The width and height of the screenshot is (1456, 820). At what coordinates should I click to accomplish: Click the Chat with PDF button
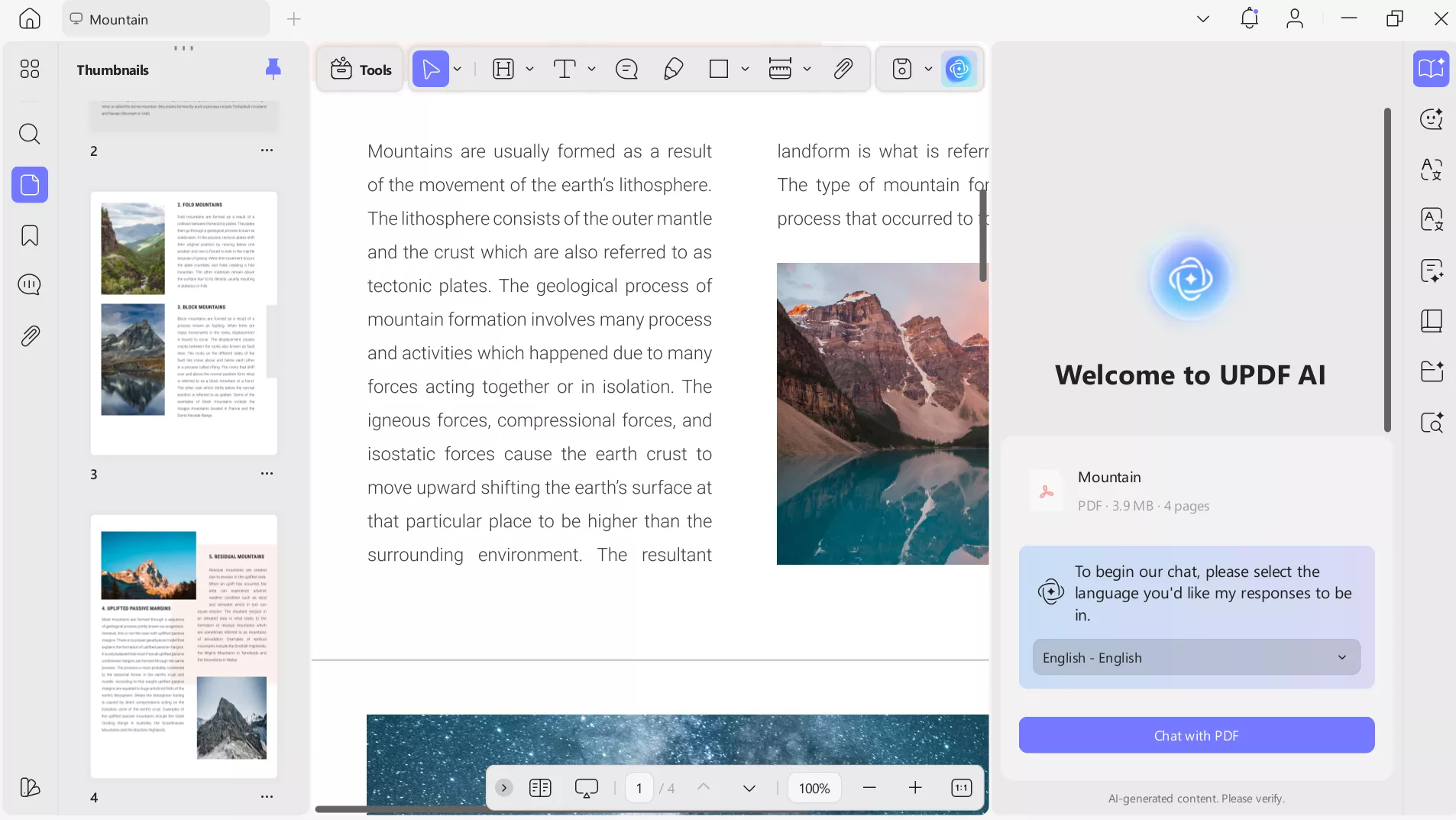point(1196,735)
